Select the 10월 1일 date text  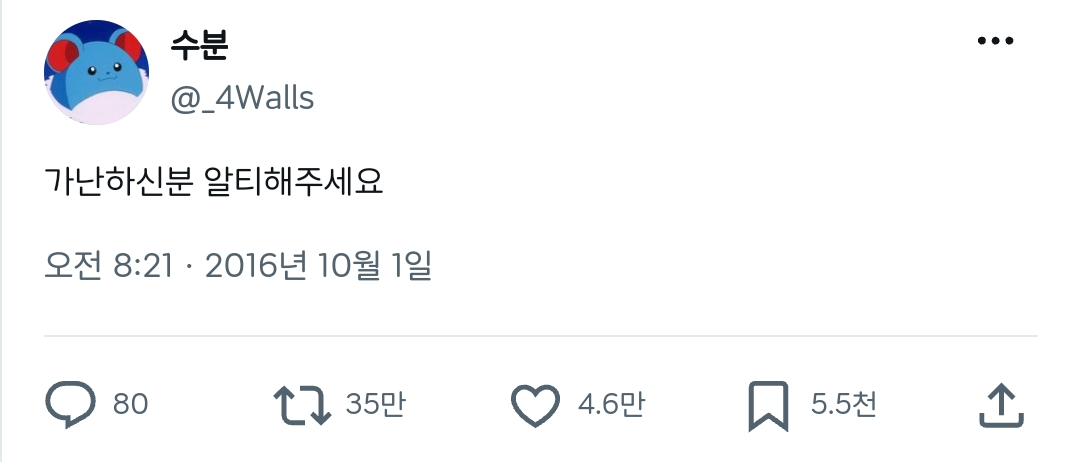click(375, 266)
